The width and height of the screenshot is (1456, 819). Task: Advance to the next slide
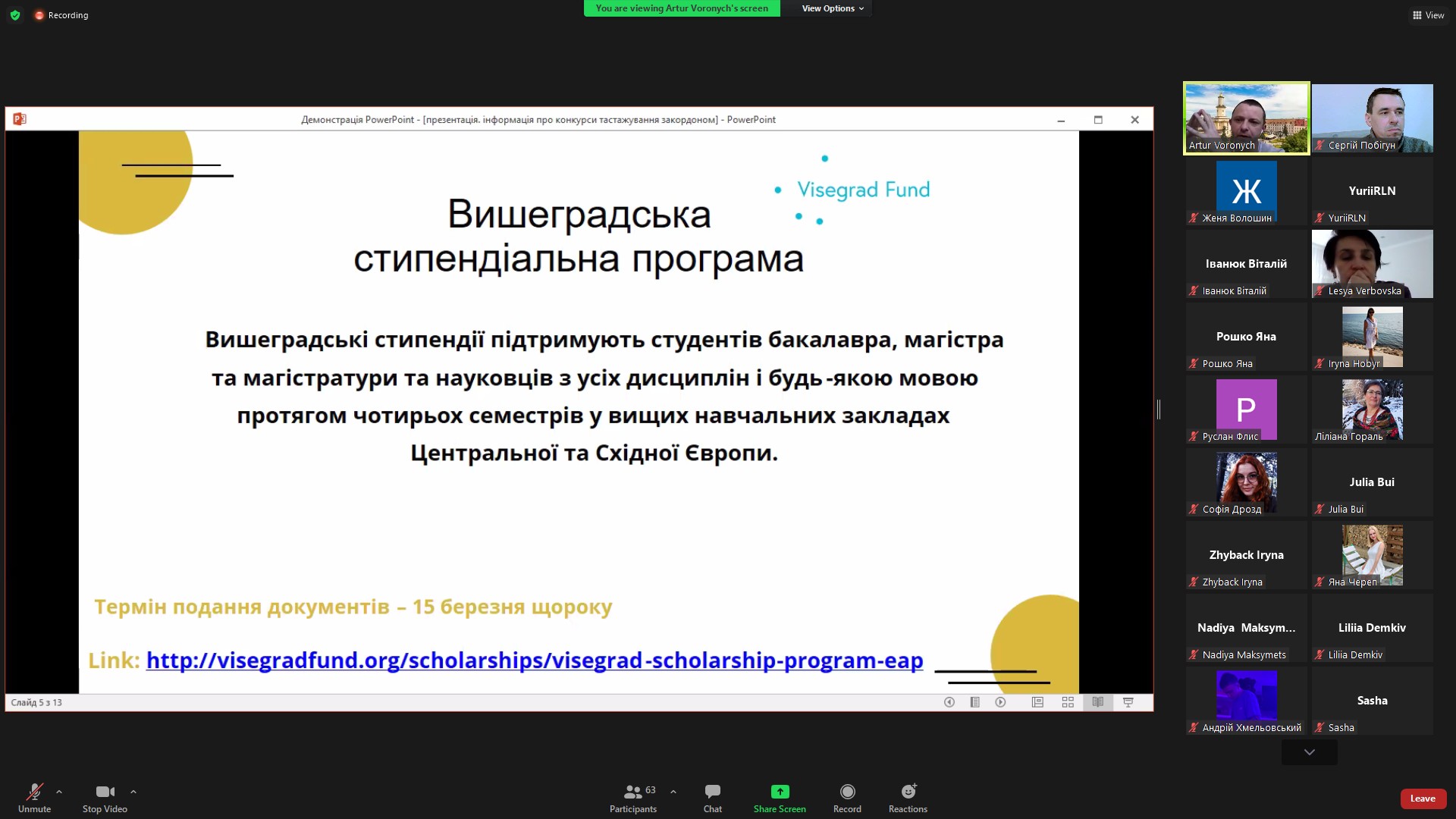pyautogui.click(x=1000, y=702)
